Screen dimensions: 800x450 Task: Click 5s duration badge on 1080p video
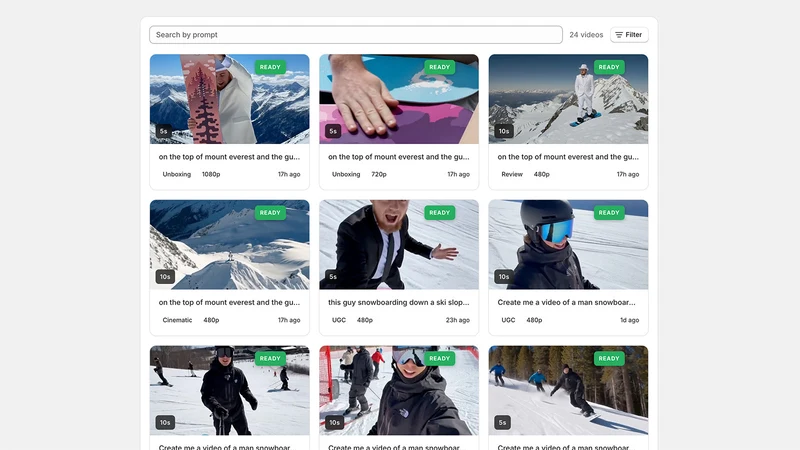(163, 131)
